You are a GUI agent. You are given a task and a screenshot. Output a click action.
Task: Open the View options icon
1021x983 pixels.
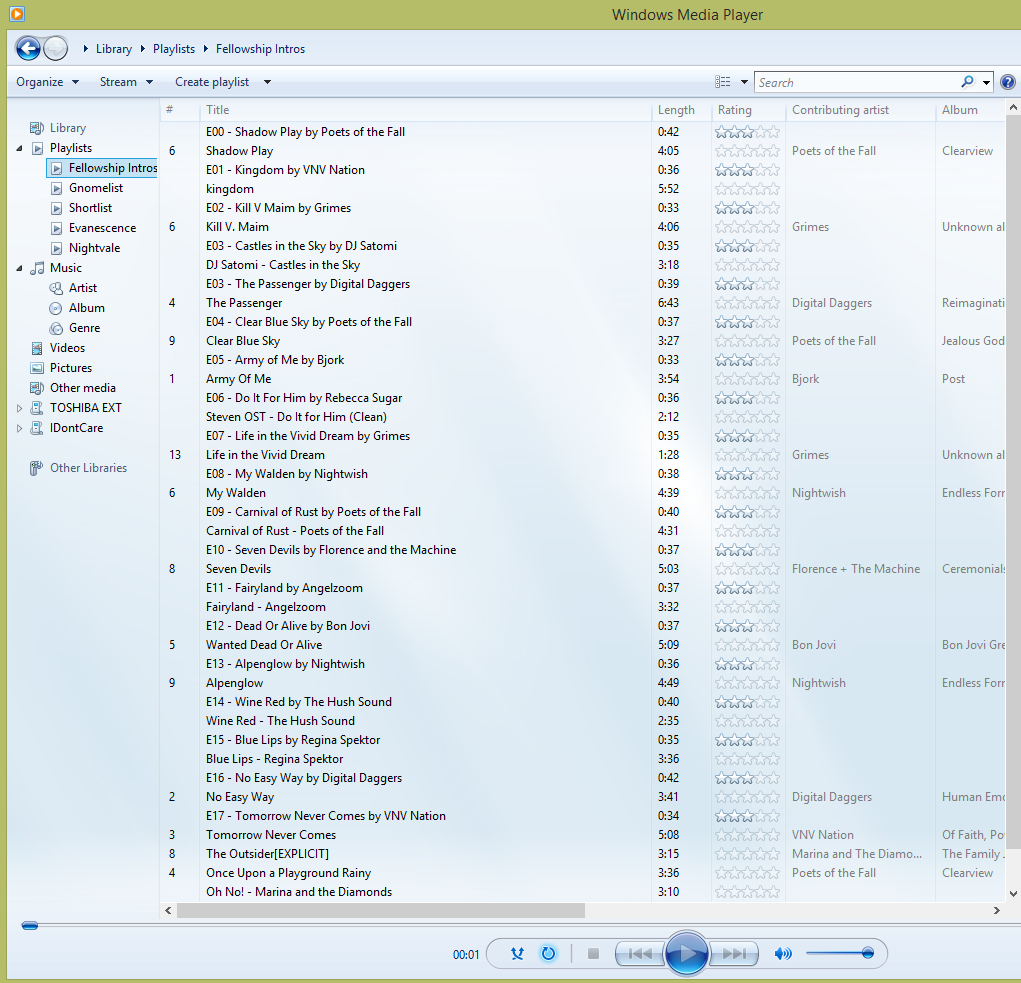click(723, 82)
